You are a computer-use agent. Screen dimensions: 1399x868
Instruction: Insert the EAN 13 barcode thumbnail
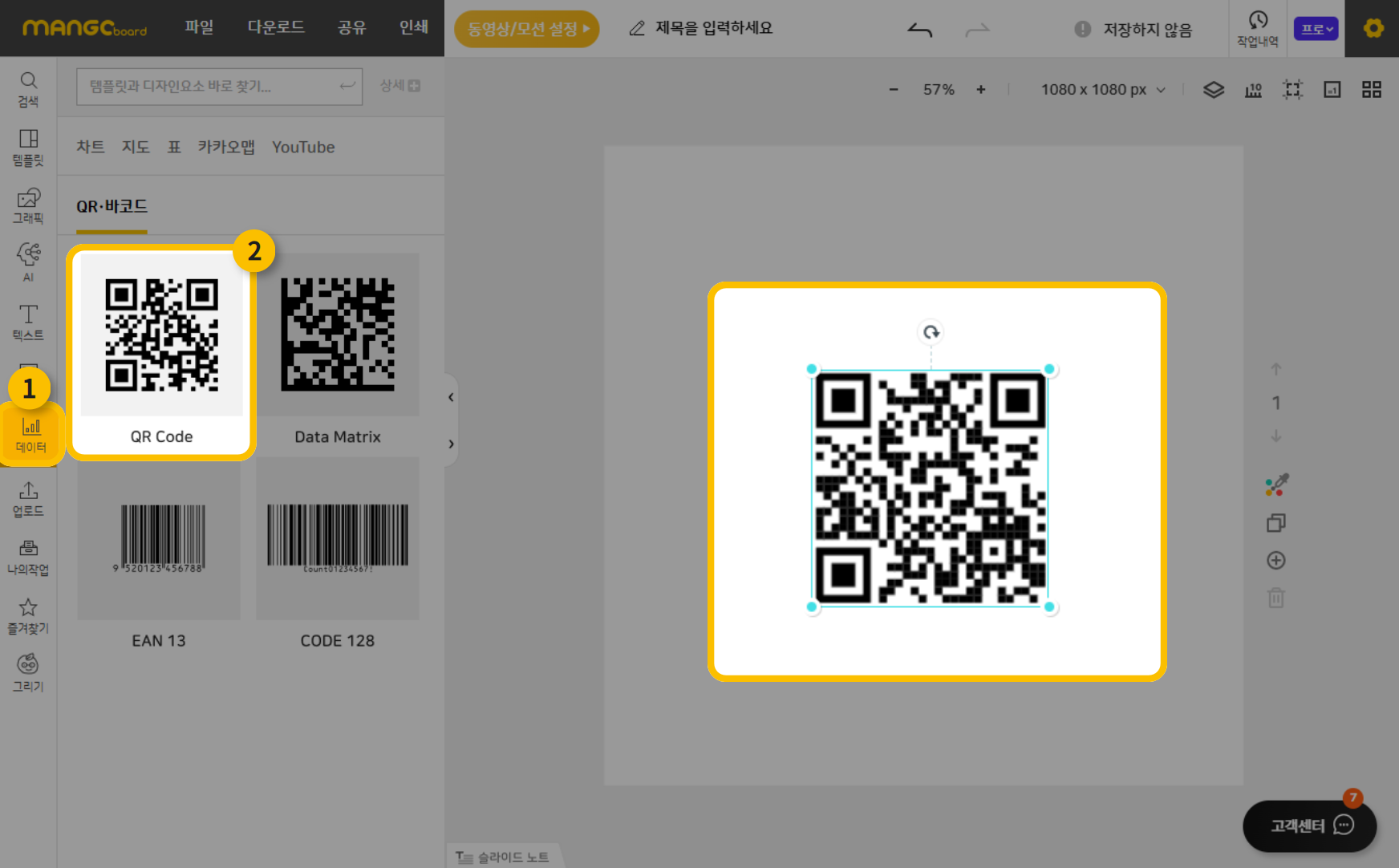click(x=159, y=539)
